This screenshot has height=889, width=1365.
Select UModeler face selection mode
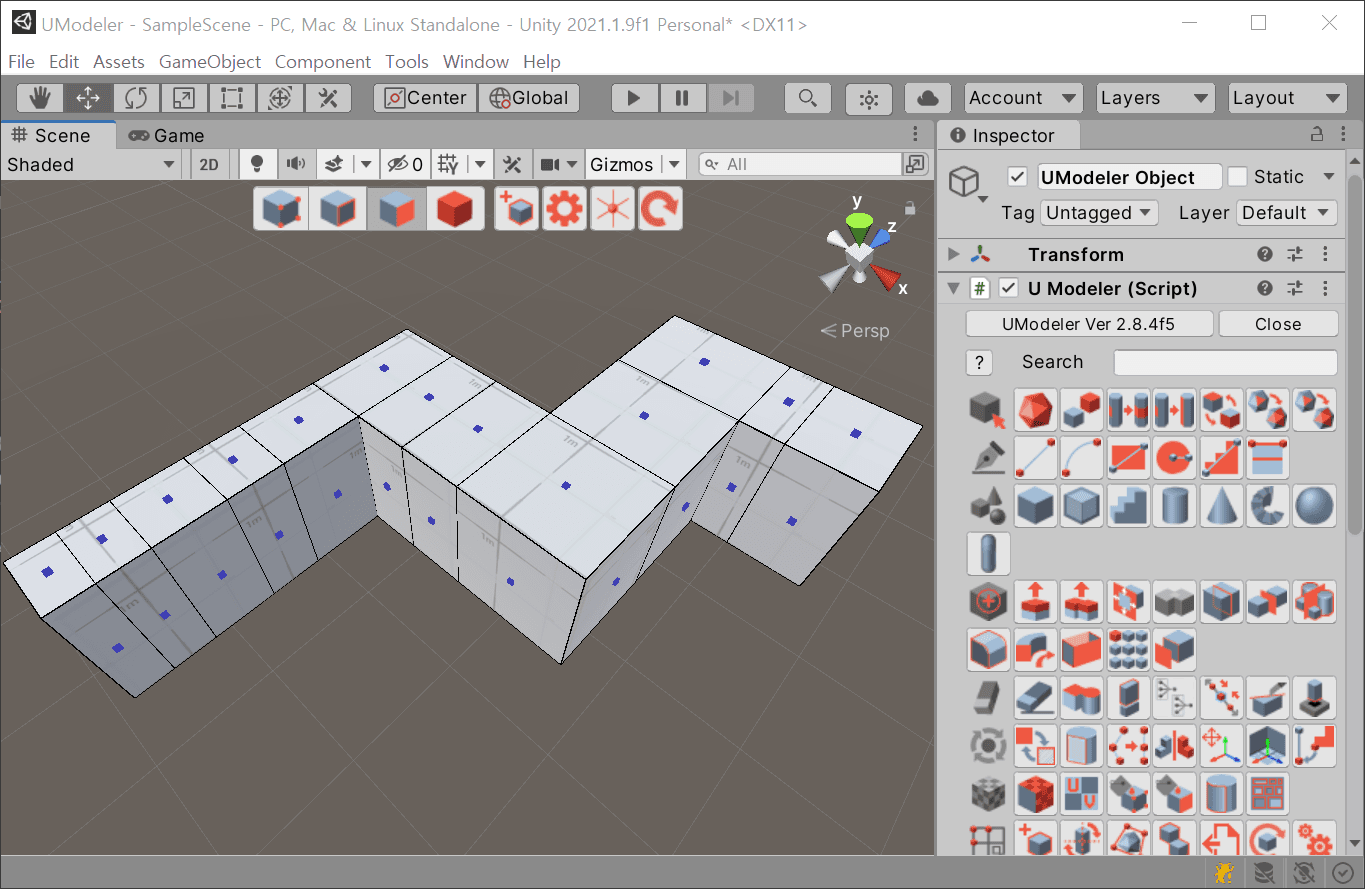[397, 209]
